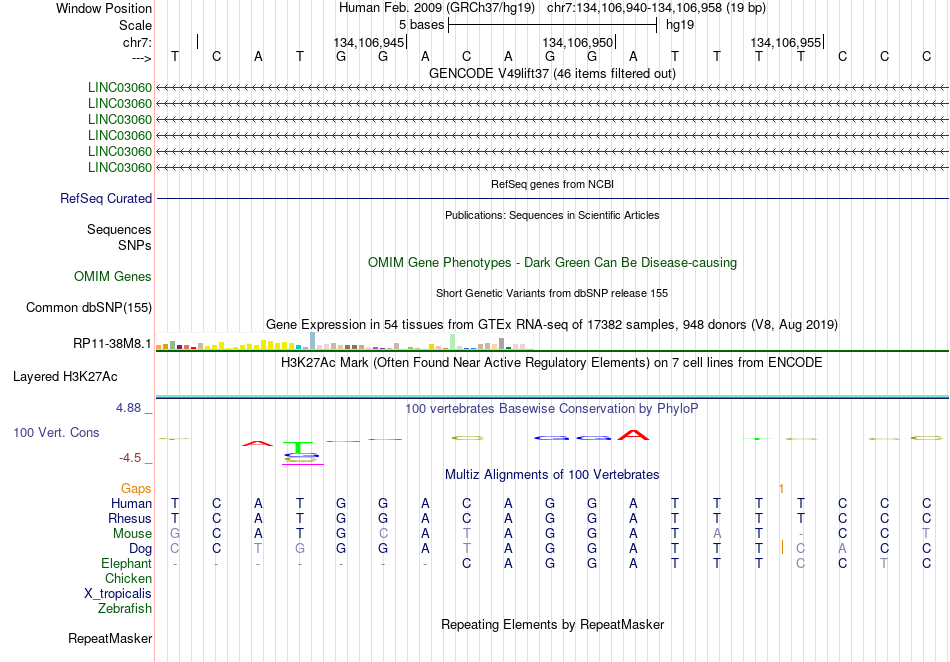The height and width of the screenshot is (662, 950).
Task: Open Short Genetic Variants from dbSNP title
Action: pos(552,293)
